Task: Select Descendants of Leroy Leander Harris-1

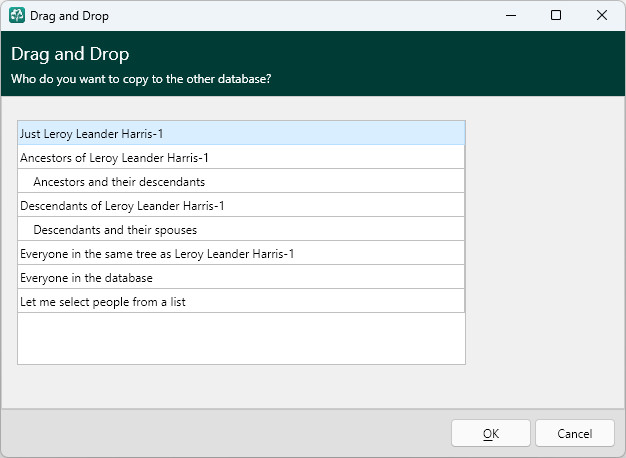Action: click(x=241, y=205)
